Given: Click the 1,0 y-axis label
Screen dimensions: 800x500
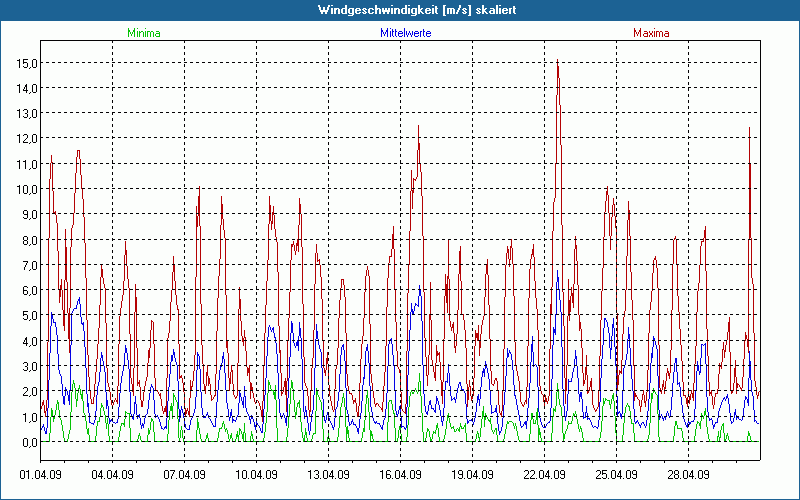Looking at the screenshot, I should pos(29,417).
